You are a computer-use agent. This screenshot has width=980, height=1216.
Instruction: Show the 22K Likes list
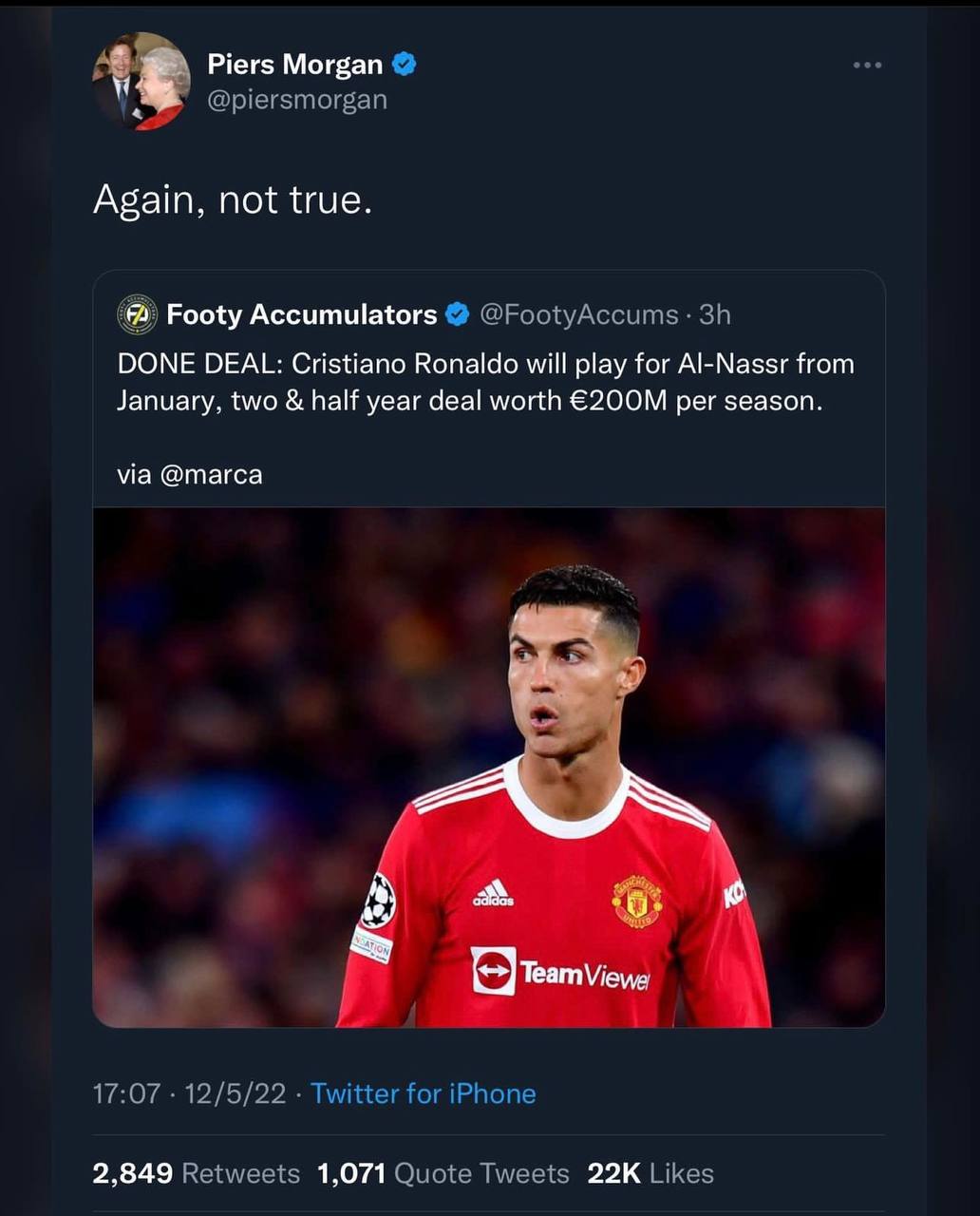(x=650, y=1173)
